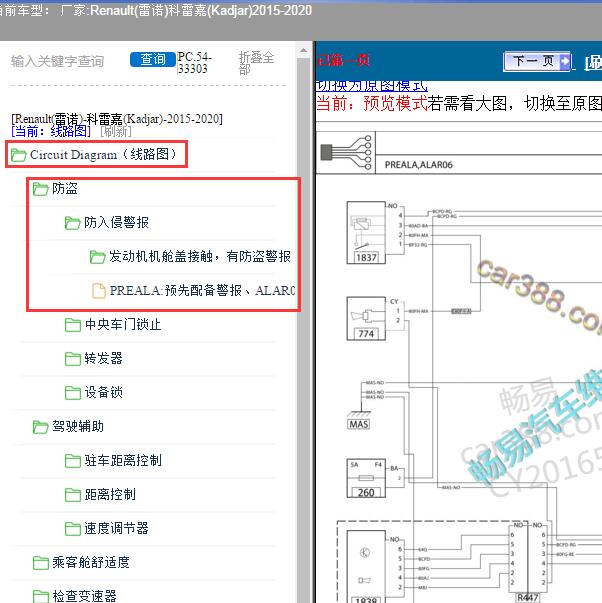Click the PC.54-33303 text

194,63
